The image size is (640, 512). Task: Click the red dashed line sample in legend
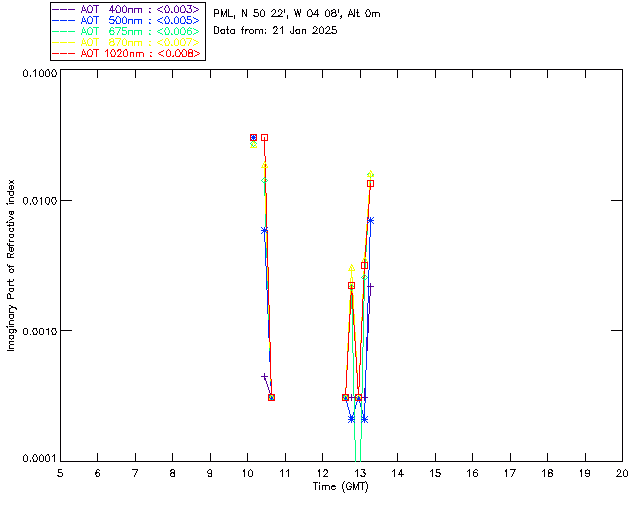pos(64,53)
